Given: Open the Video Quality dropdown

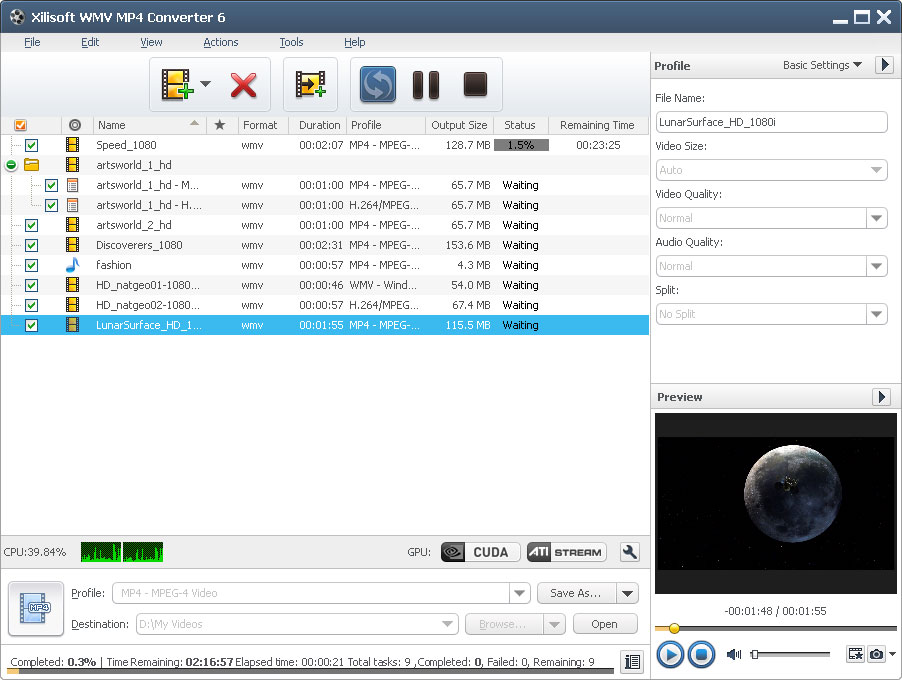Looking at the screenshot, I should 876,218.
